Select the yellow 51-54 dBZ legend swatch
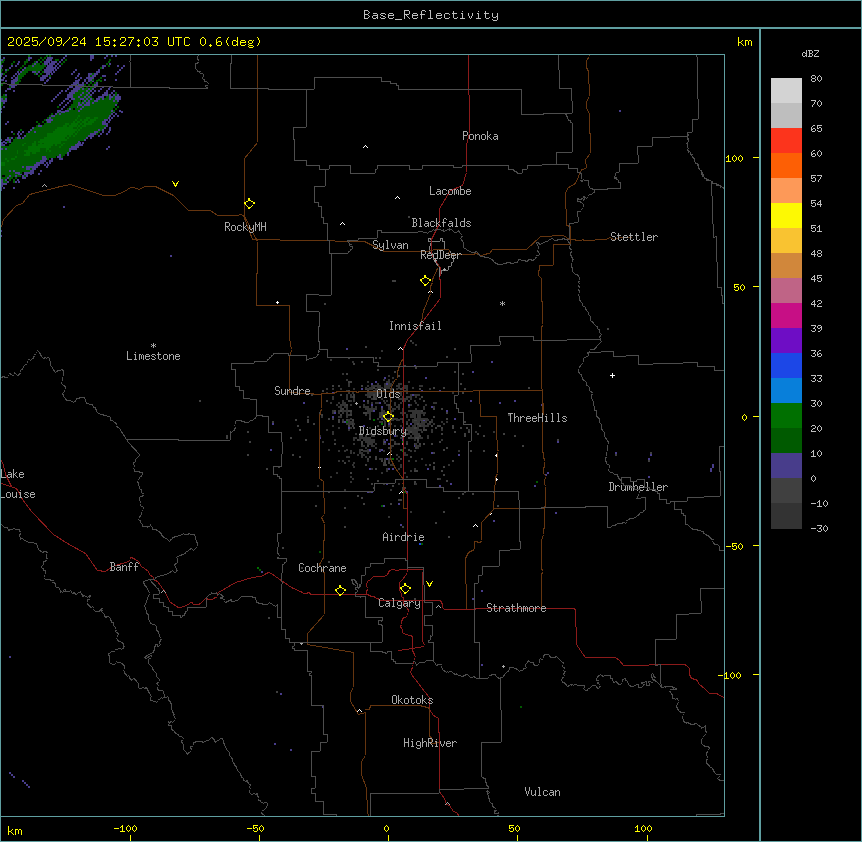This screenshot has height=842, width=862. 786,216
